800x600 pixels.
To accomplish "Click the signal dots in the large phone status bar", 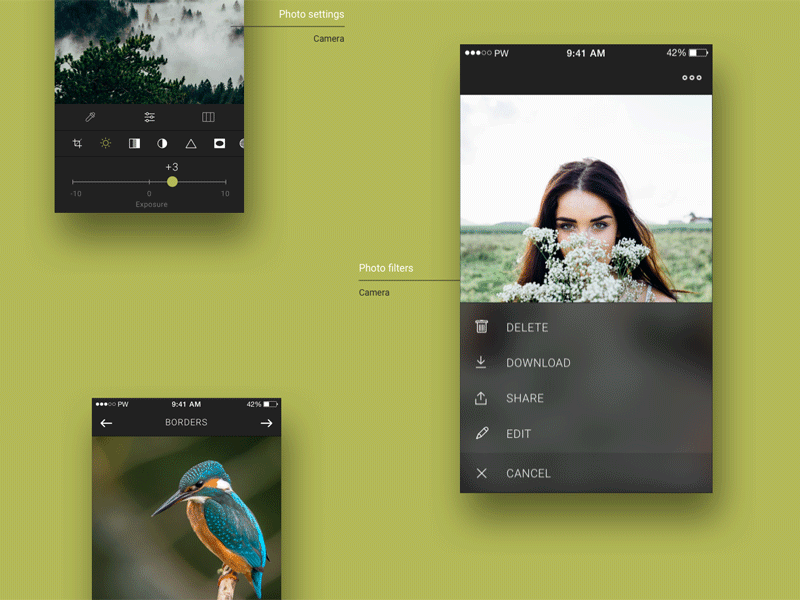I will [478, 53].
